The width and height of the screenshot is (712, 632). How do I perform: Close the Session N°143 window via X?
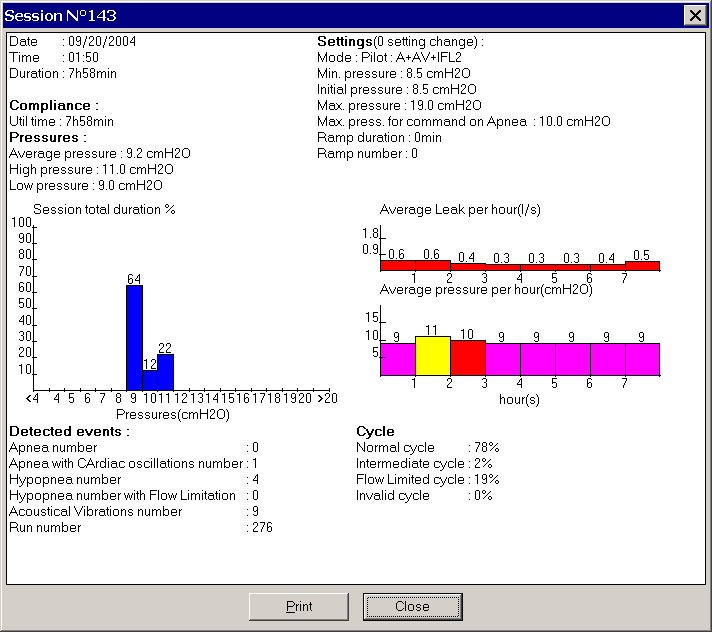pos(694,15)
